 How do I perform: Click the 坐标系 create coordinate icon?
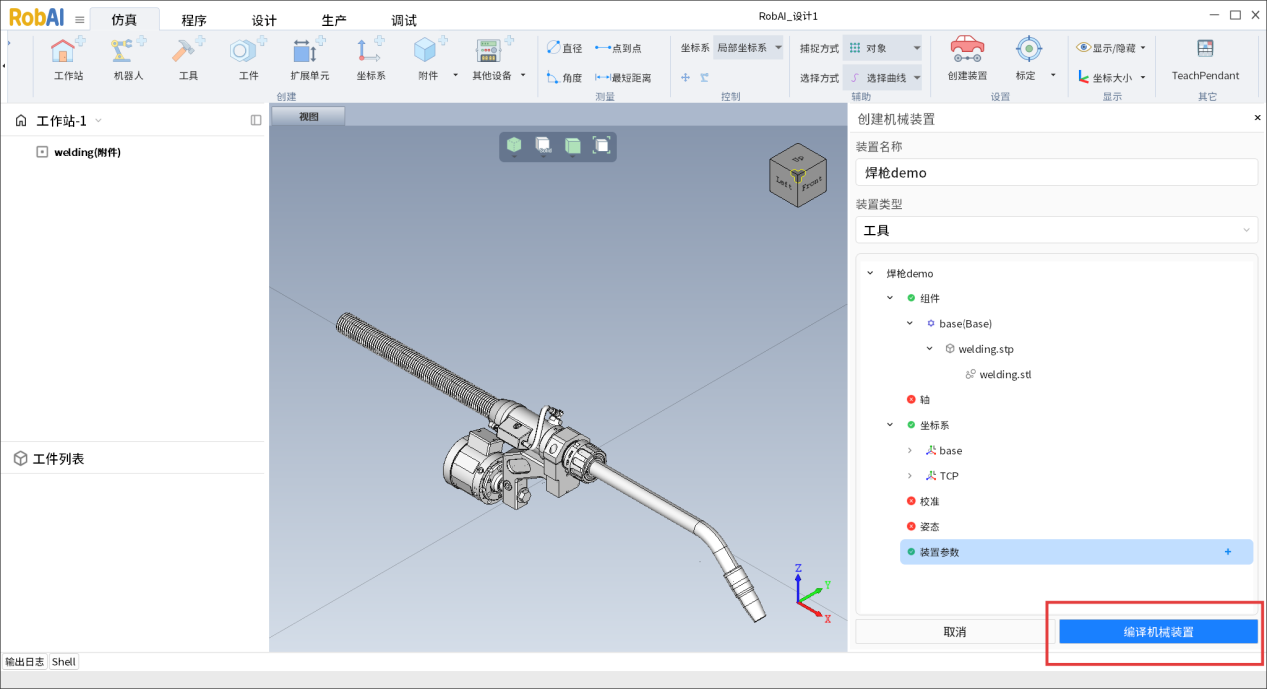[x=371, y=50]
